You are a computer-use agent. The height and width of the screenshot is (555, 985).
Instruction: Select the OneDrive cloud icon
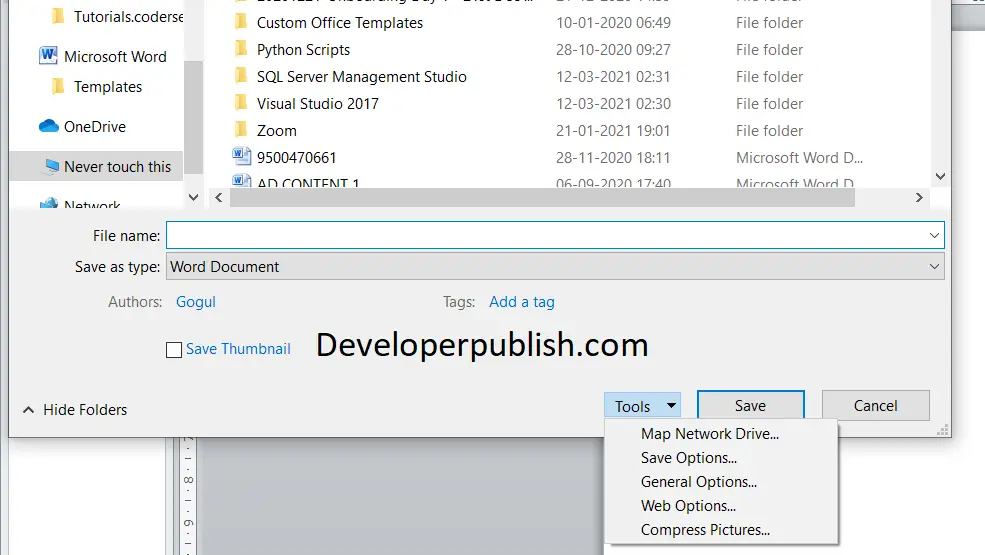point(48,126)
